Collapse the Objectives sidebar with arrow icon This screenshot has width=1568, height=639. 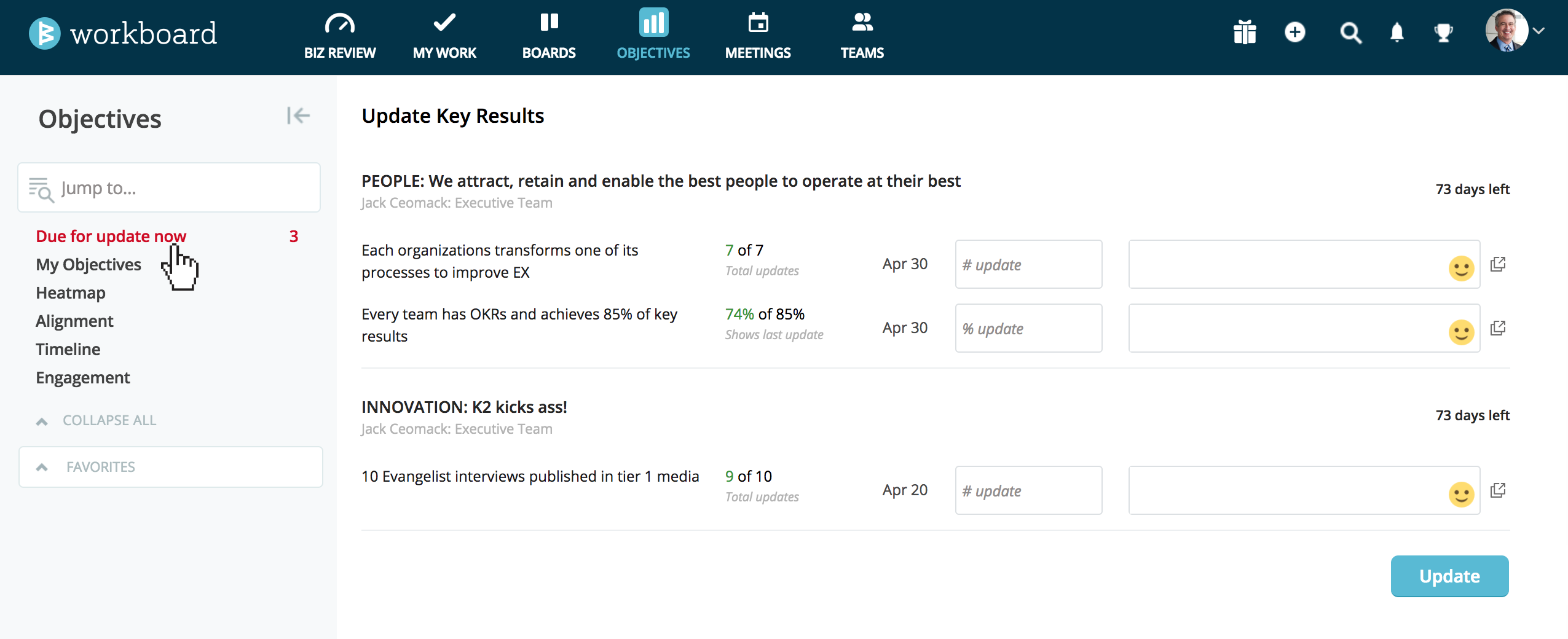(x=298, y=116)
